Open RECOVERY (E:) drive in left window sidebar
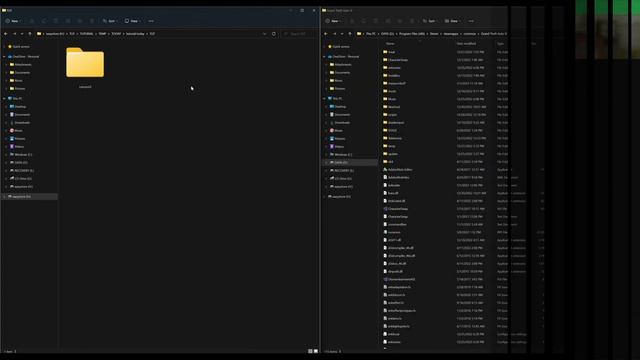This screenshot has width=640, height=360. tap(22, 171)
